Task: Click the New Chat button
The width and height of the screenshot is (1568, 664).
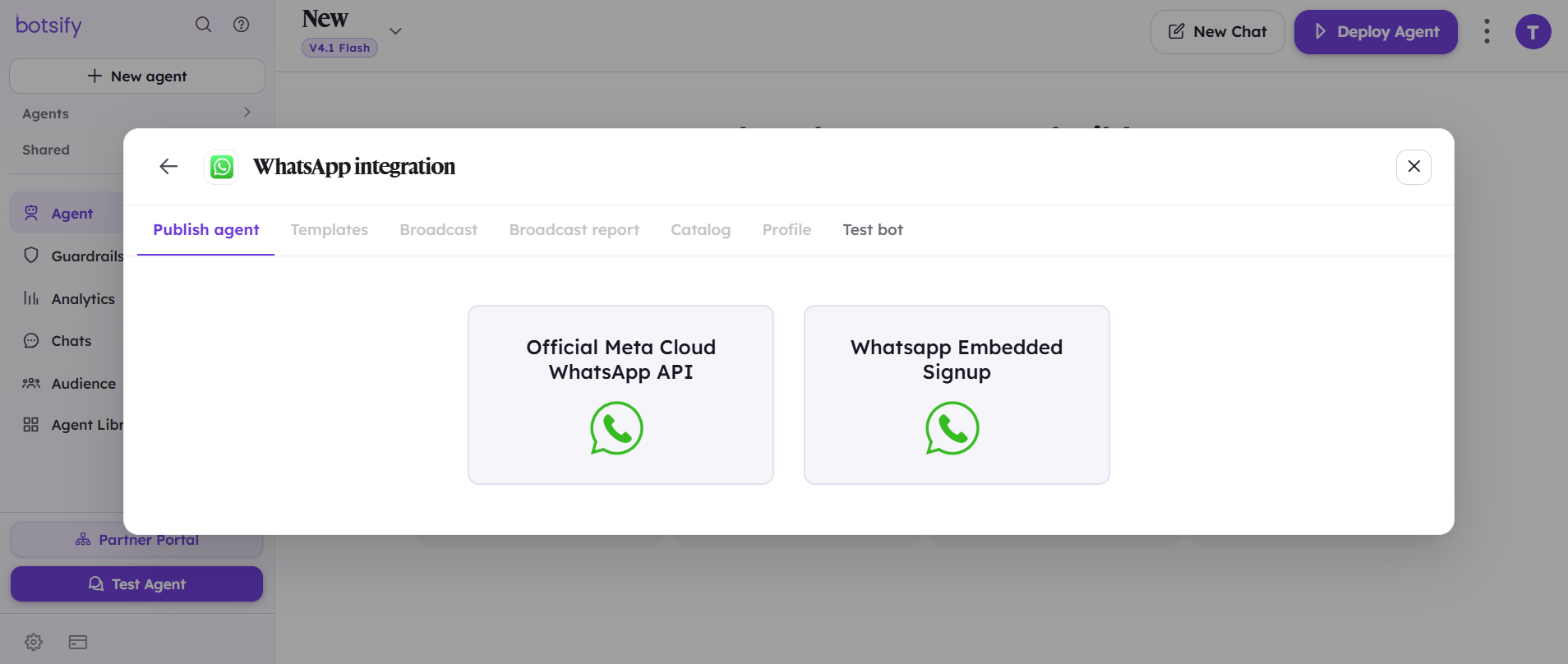Action: click(x=1218, y=32)
